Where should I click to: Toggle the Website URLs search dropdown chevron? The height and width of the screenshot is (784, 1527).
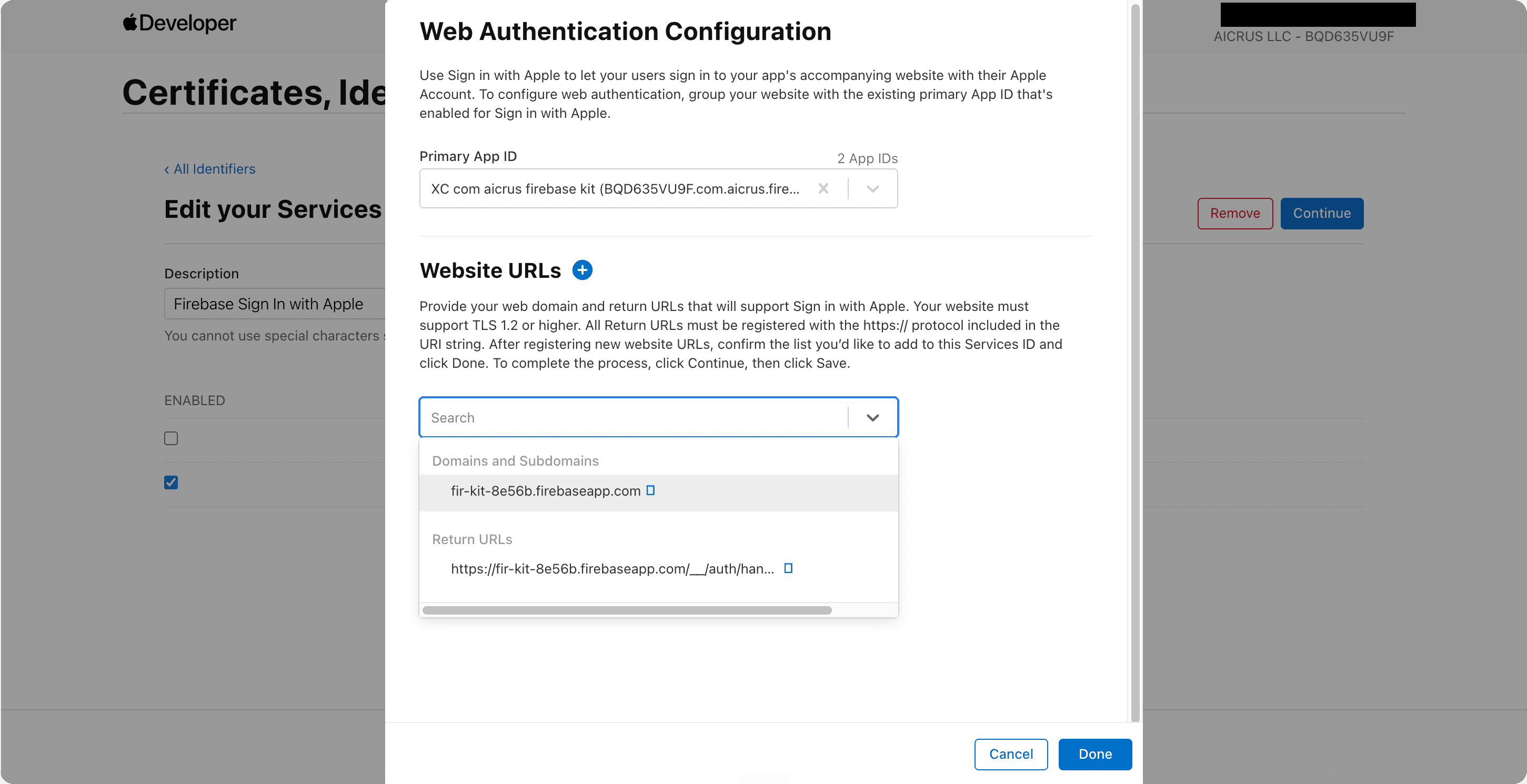(x=872, y=418)
